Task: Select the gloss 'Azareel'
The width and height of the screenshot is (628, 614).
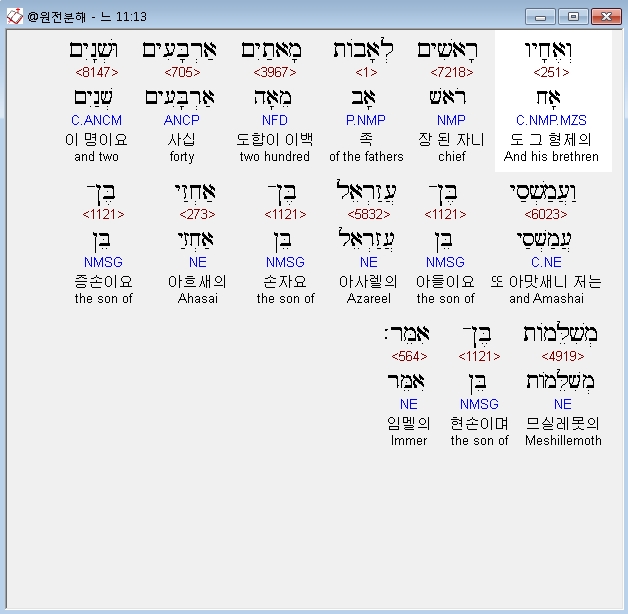Action: click(x=368, y=299)
